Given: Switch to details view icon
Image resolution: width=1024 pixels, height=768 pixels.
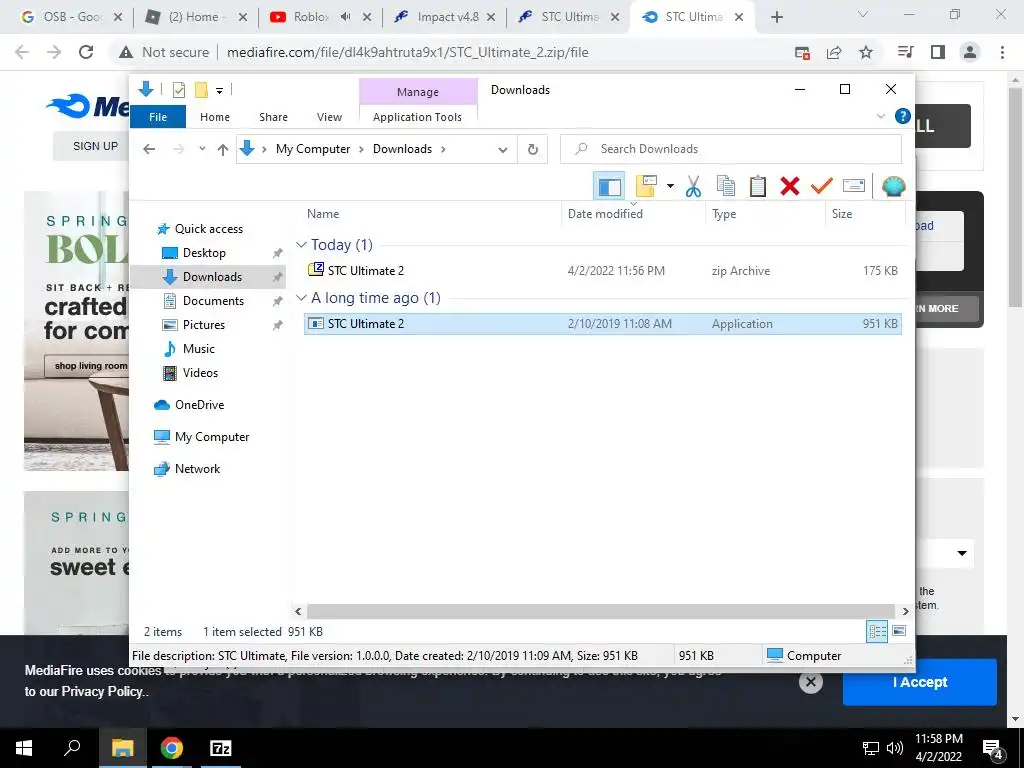Looking at the screenshot, I should (878, 631).
